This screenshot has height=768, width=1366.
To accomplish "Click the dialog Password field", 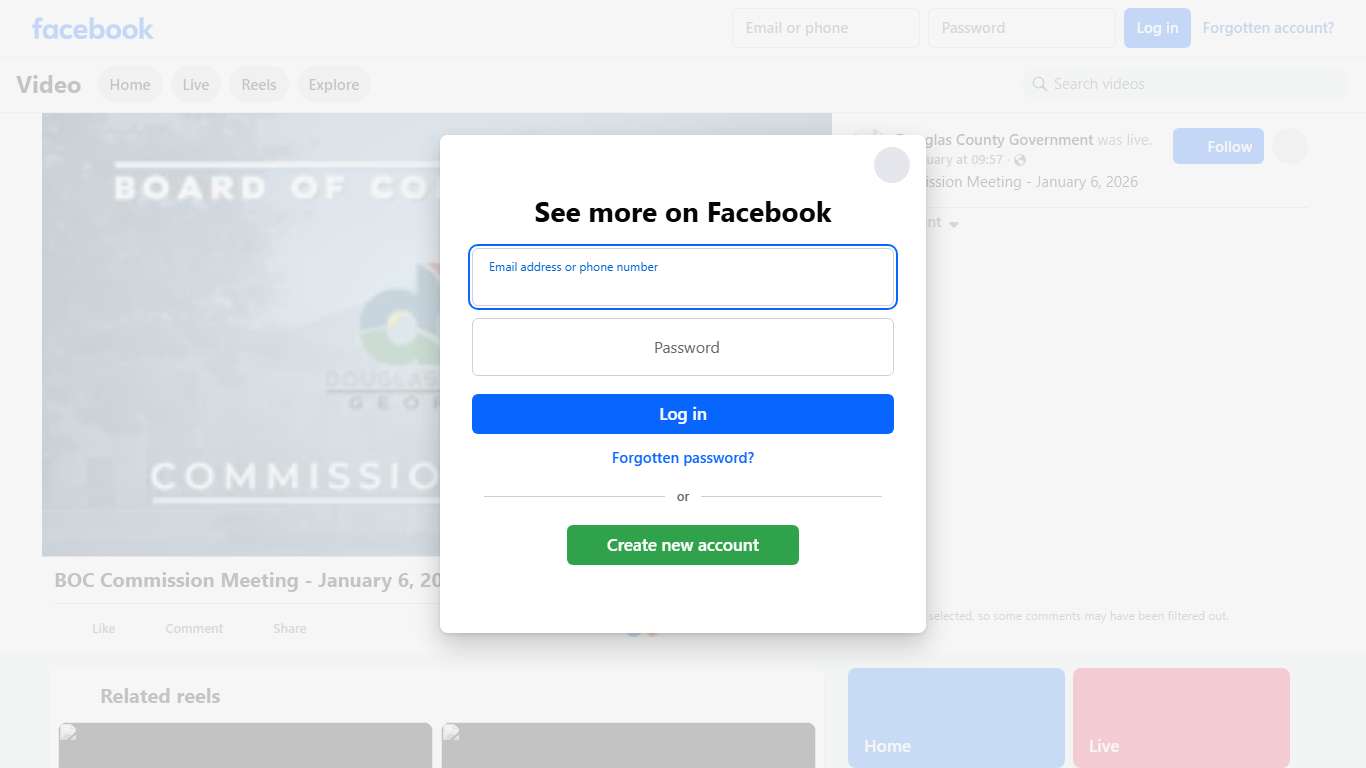I will coord(683,347).
